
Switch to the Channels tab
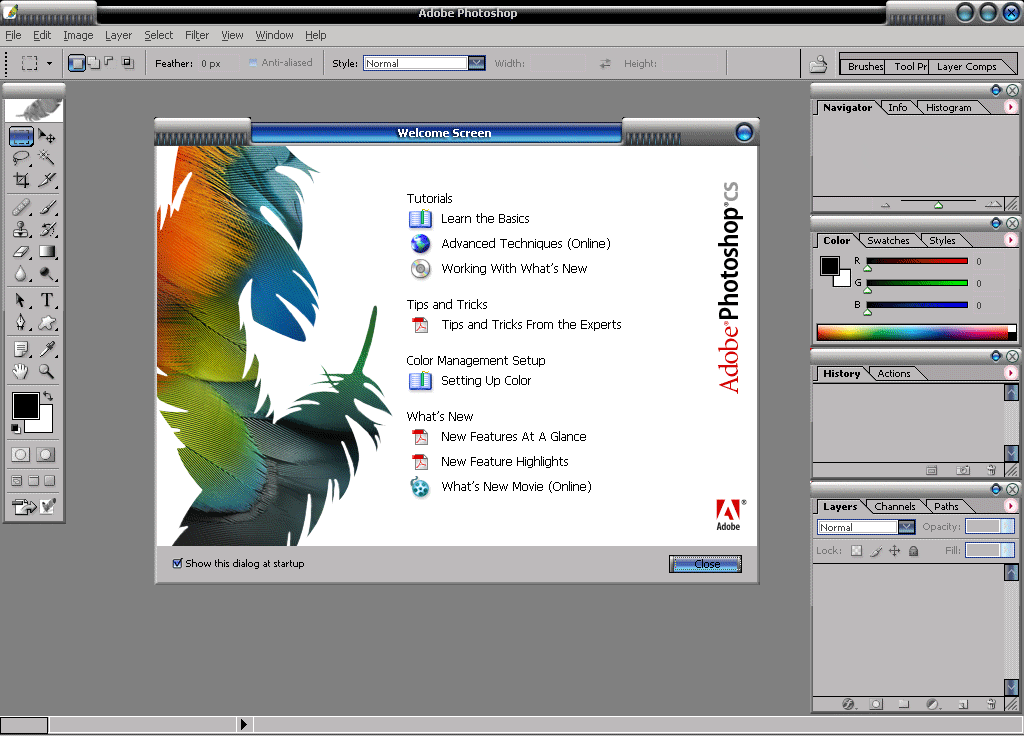click(x=895, y=507)
